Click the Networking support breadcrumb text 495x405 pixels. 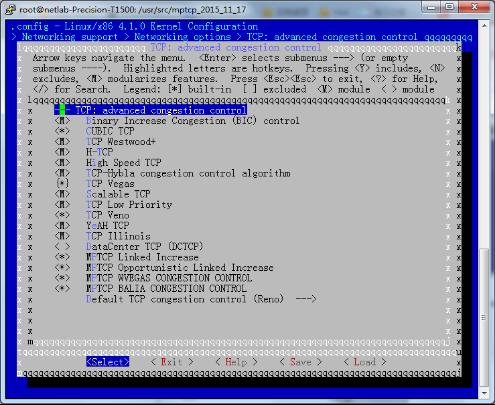coord(70,37)
